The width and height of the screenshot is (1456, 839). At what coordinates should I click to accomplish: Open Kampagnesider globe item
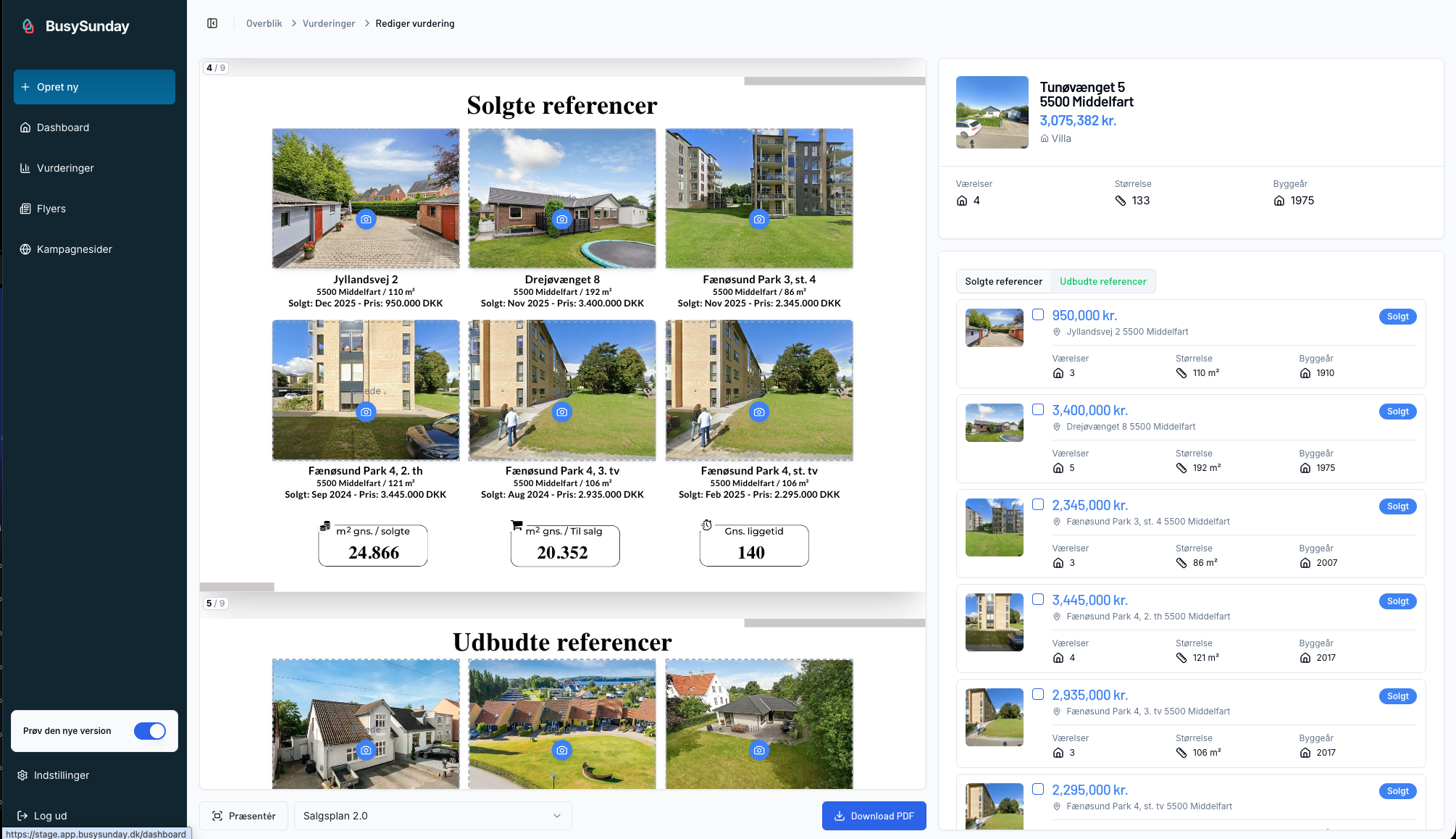coord(25,249)
